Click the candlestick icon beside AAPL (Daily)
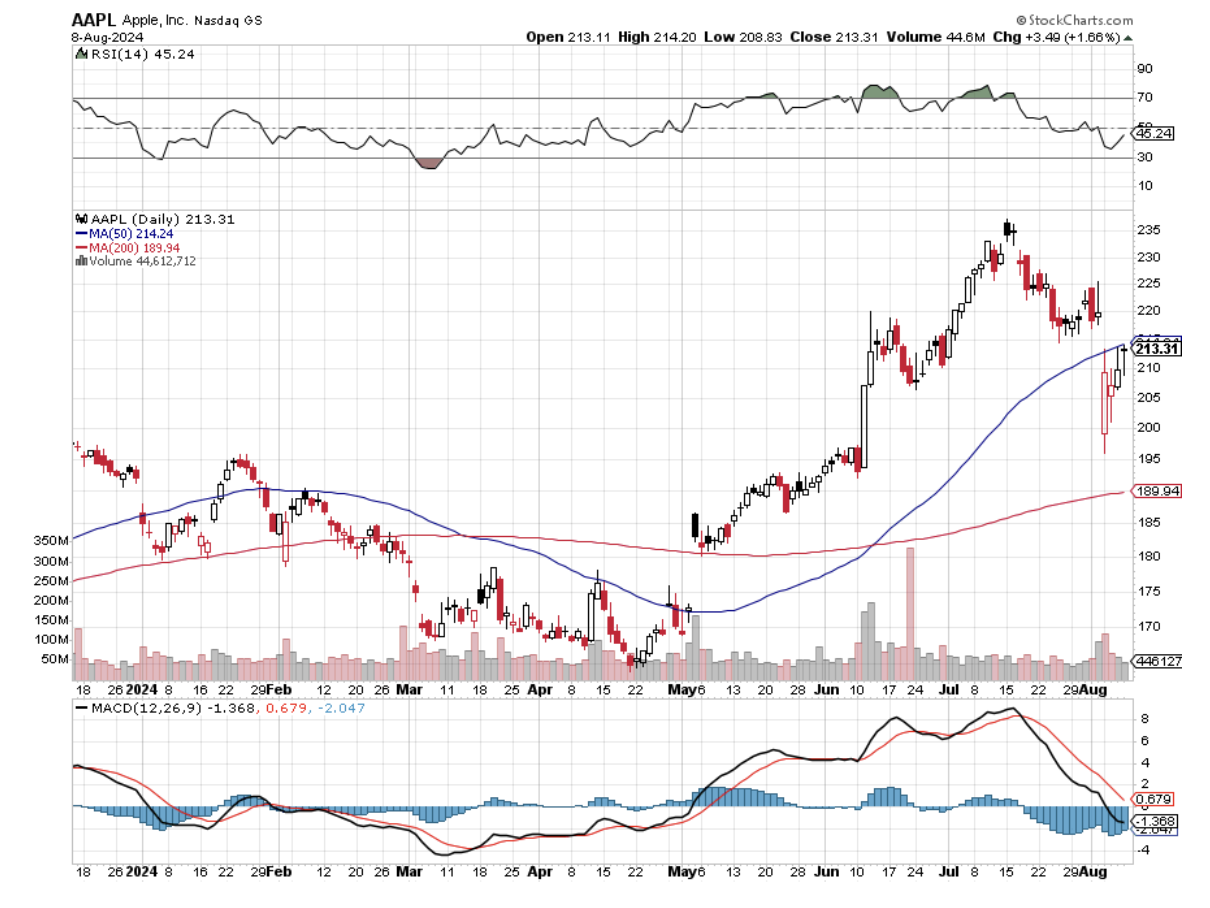Image resolution: width=1210 pixels, height=908 pixels. pos(81,219)
